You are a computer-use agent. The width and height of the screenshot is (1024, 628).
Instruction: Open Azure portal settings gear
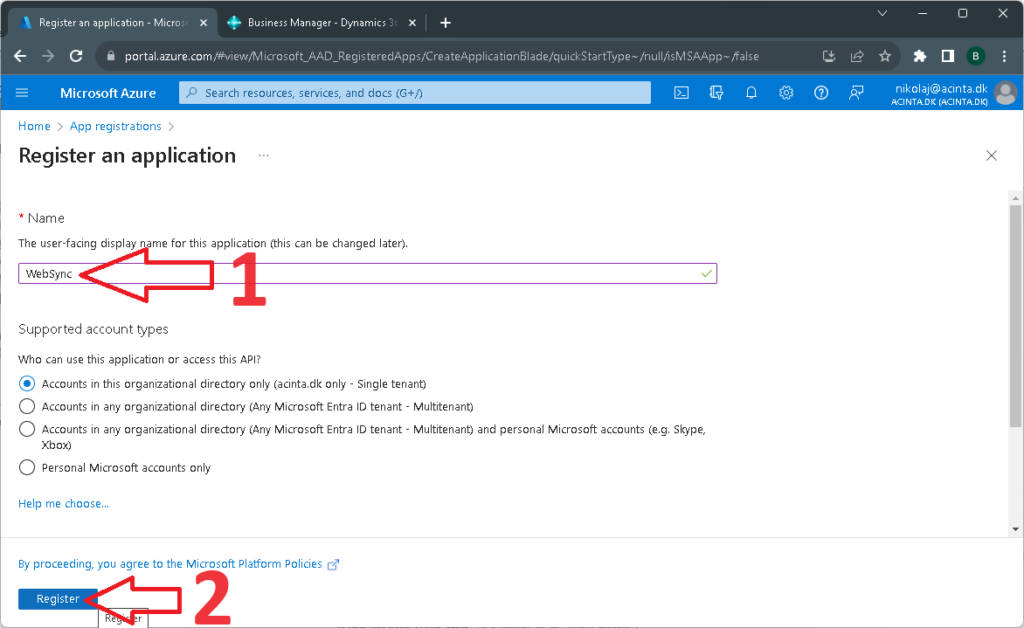[786, 93]
